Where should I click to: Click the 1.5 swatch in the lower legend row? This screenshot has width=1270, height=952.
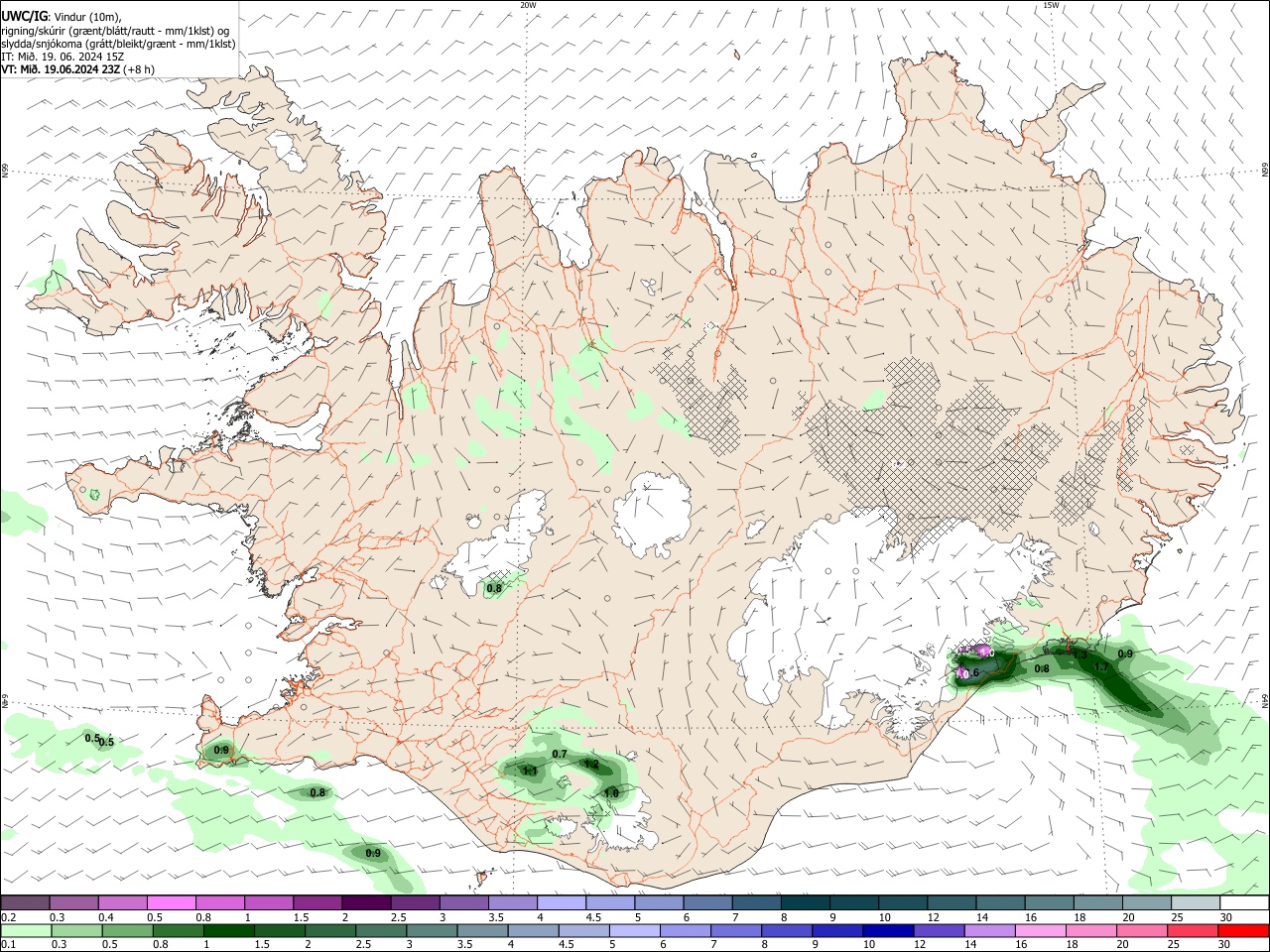[x=279, y=930]
